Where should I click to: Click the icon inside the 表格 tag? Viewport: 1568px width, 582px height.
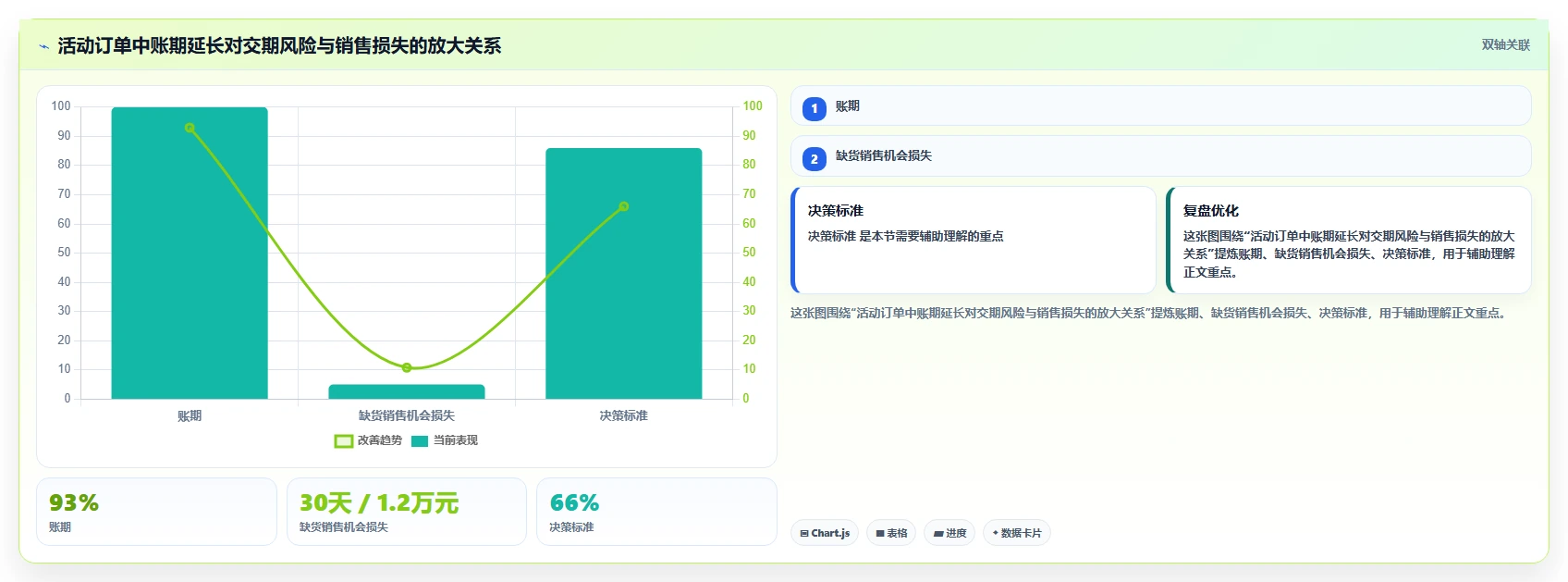pyautogui.click(x=880, y=534)
